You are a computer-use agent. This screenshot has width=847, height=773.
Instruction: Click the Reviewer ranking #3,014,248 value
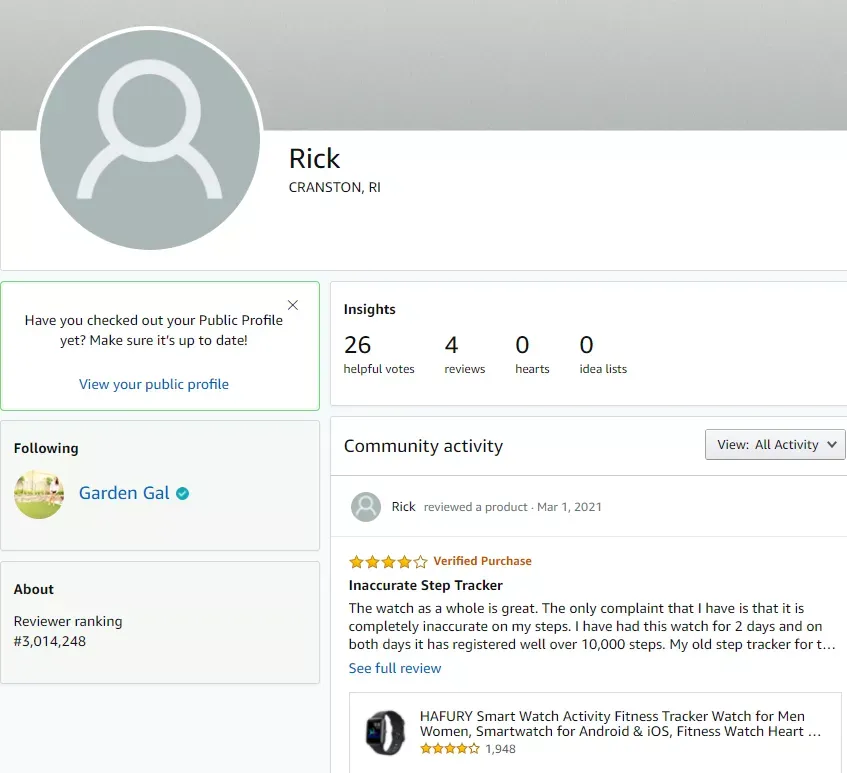(x=50, y=641)
